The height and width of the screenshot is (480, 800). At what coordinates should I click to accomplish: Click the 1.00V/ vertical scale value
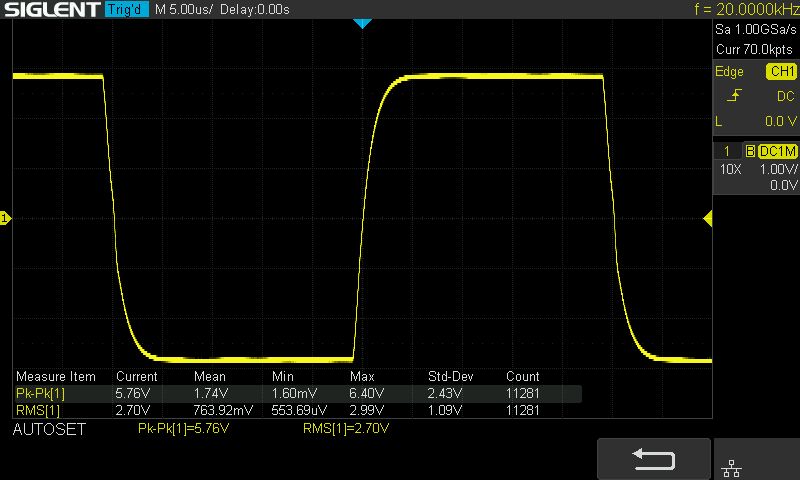click(778, 169)
